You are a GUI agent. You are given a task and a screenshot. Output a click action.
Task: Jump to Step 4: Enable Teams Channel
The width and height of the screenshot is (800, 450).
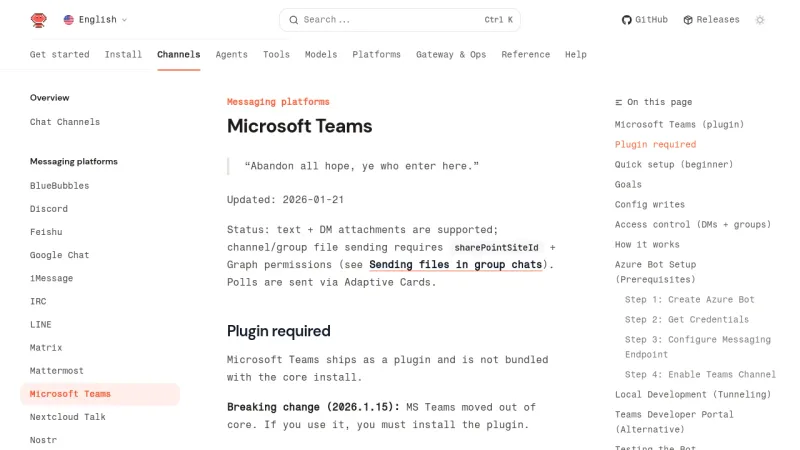(700, 374)
